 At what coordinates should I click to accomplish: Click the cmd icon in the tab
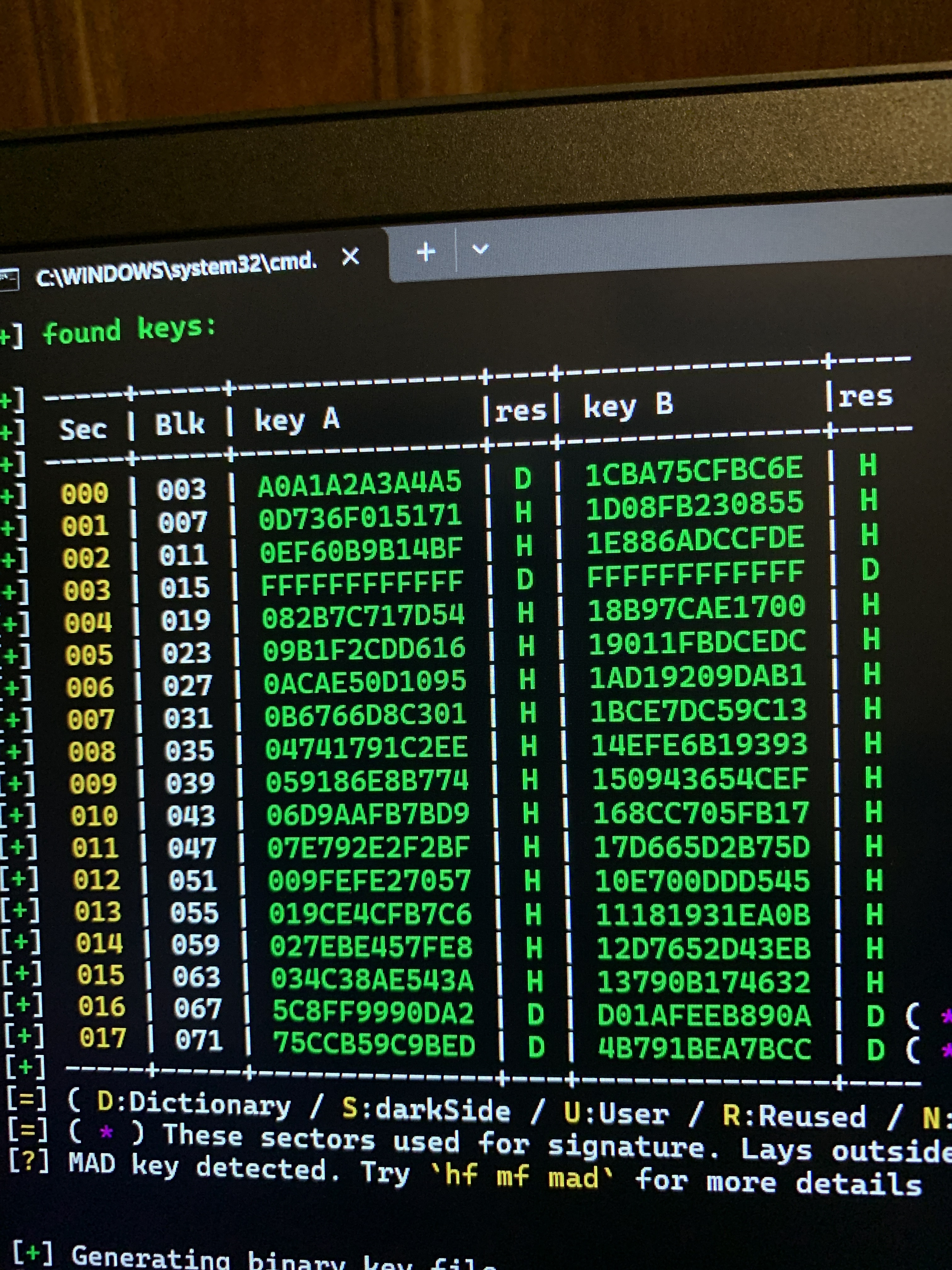tap(8, 279)
